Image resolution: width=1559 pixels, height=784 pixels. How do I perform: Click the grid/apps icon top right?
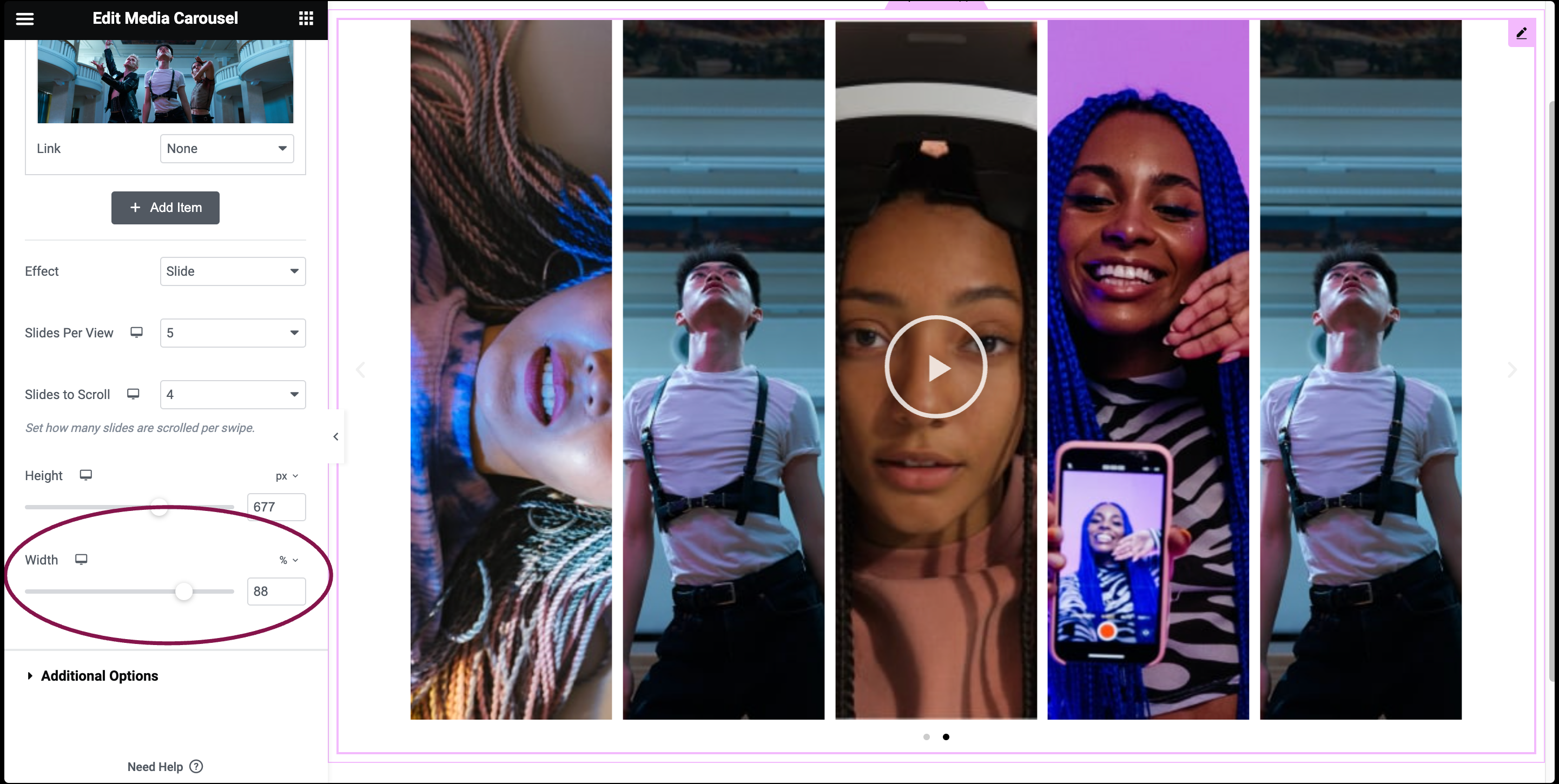[x=306, y=19]
